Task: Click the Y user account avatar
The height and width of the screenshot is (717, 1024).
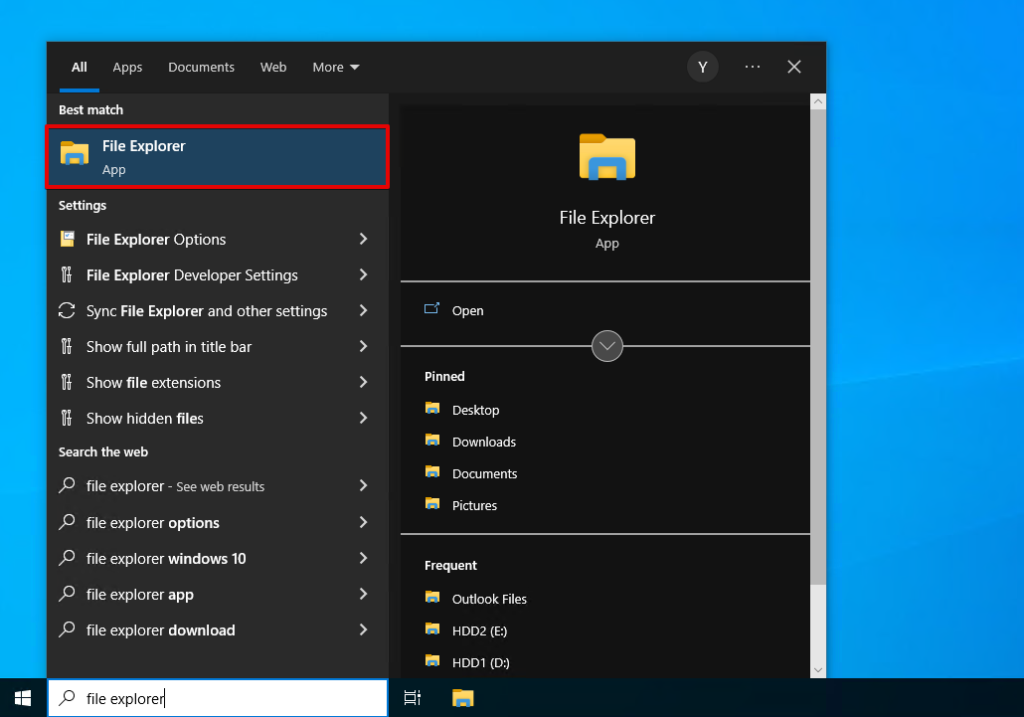Action: point(703,66)
